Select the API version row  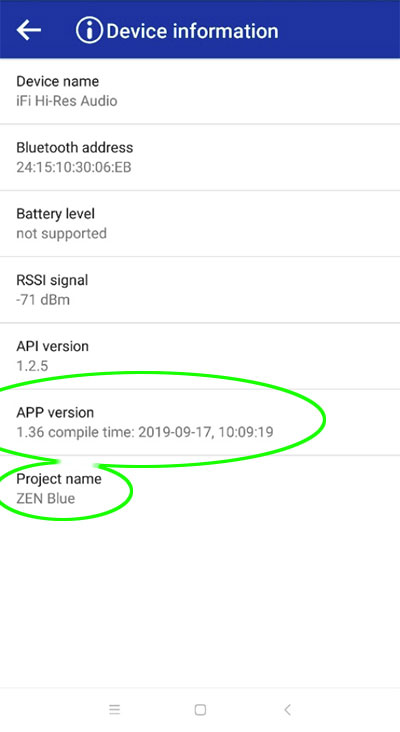[x=200, y=356]
